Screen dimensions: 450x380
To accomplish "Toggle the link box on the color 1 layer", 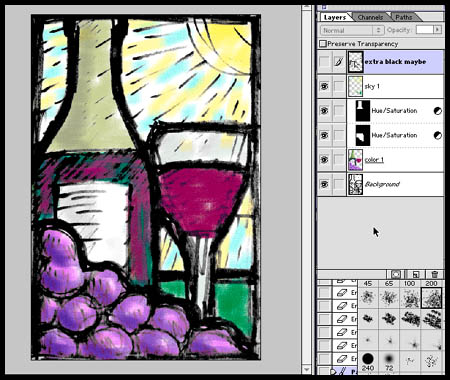I will 339,160.
